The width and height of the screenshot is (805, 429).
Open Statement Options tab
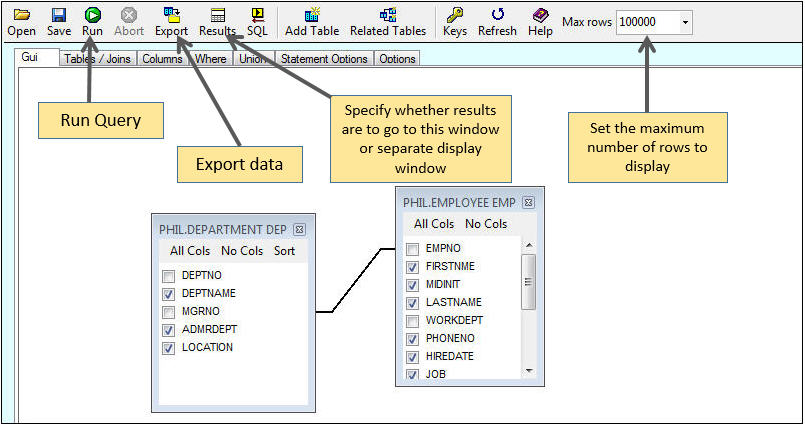[x=324, y=58]
